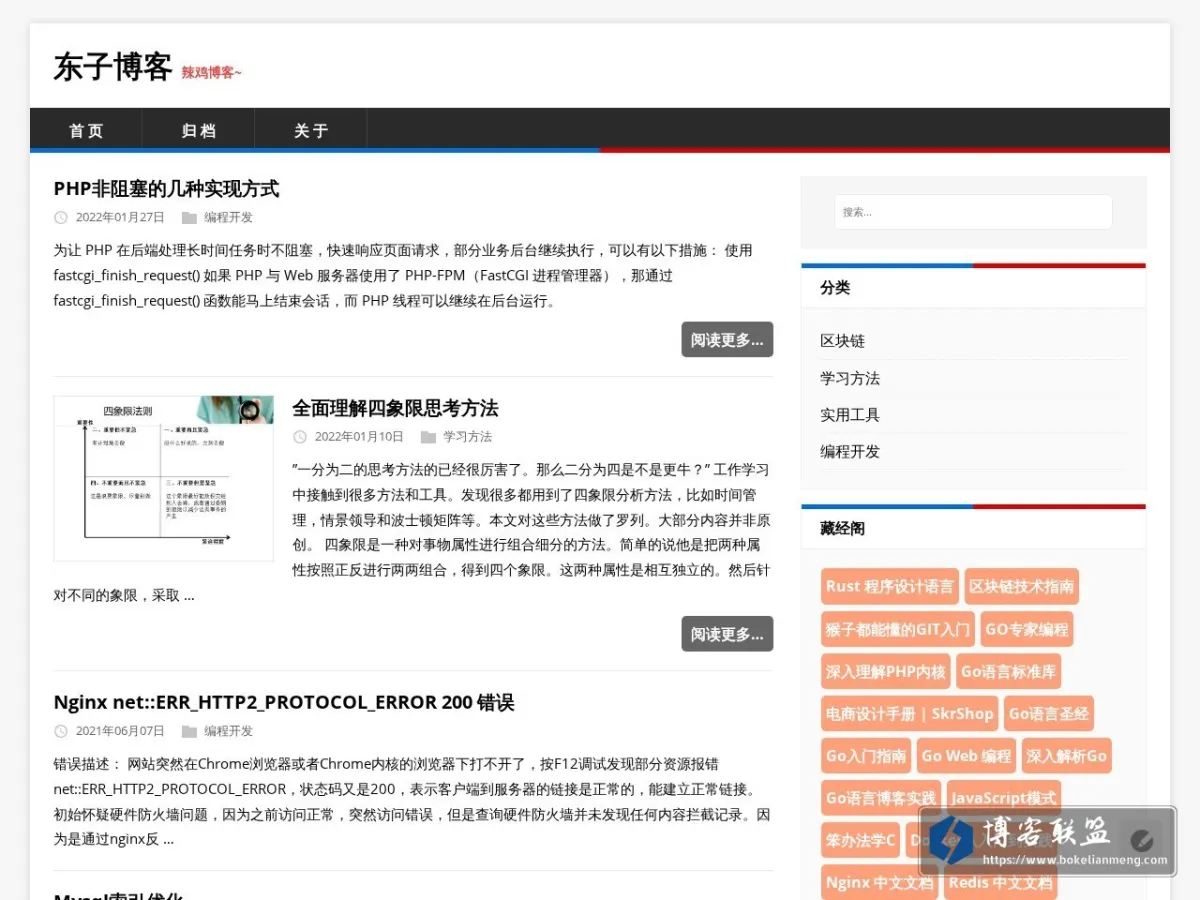Open the Go Web 编程 tag
The height and width of the screenshot is (900, 1200).
click(x=966, y=756)
